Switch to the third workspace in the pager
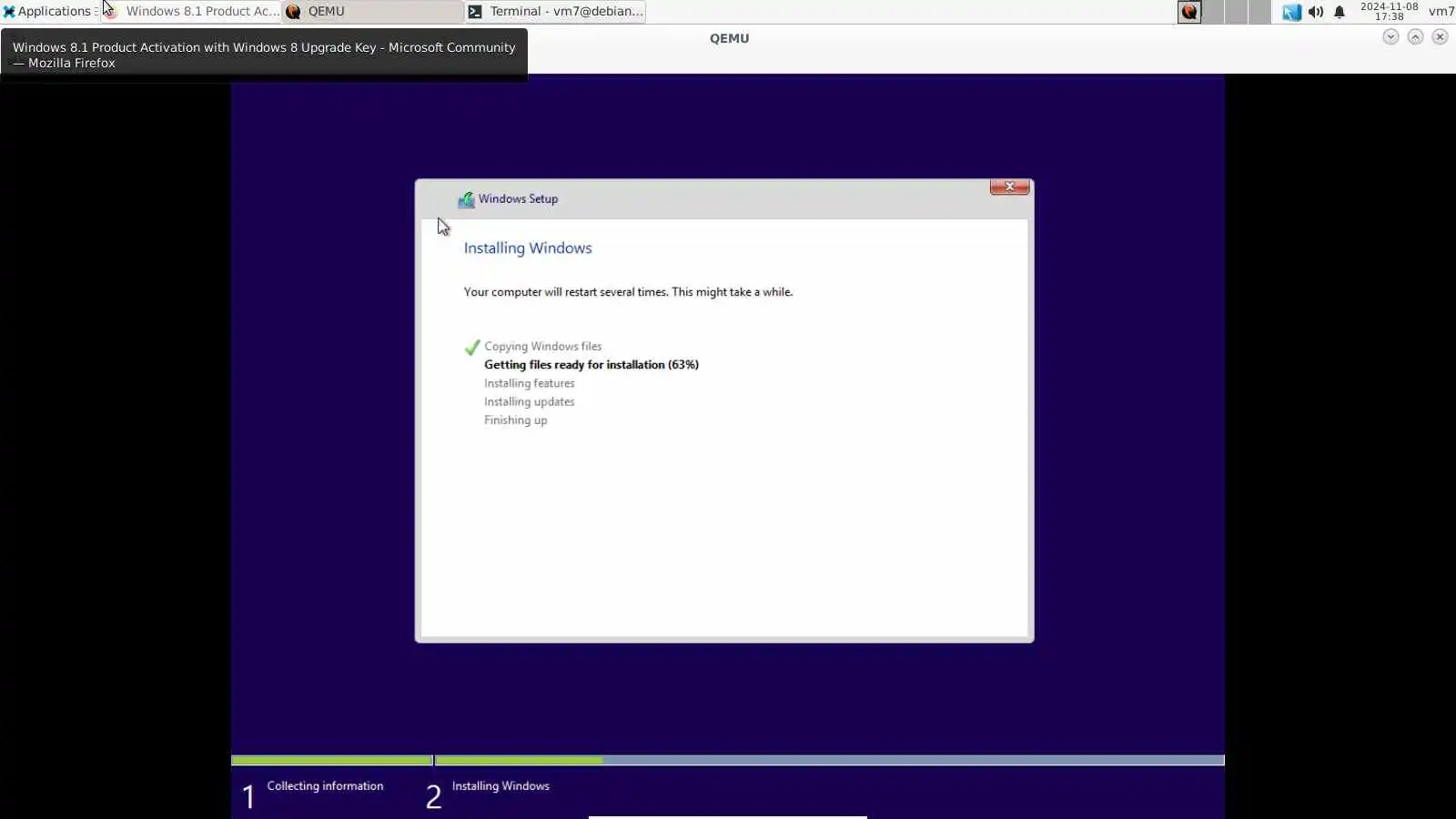 tap(1236, 12)
